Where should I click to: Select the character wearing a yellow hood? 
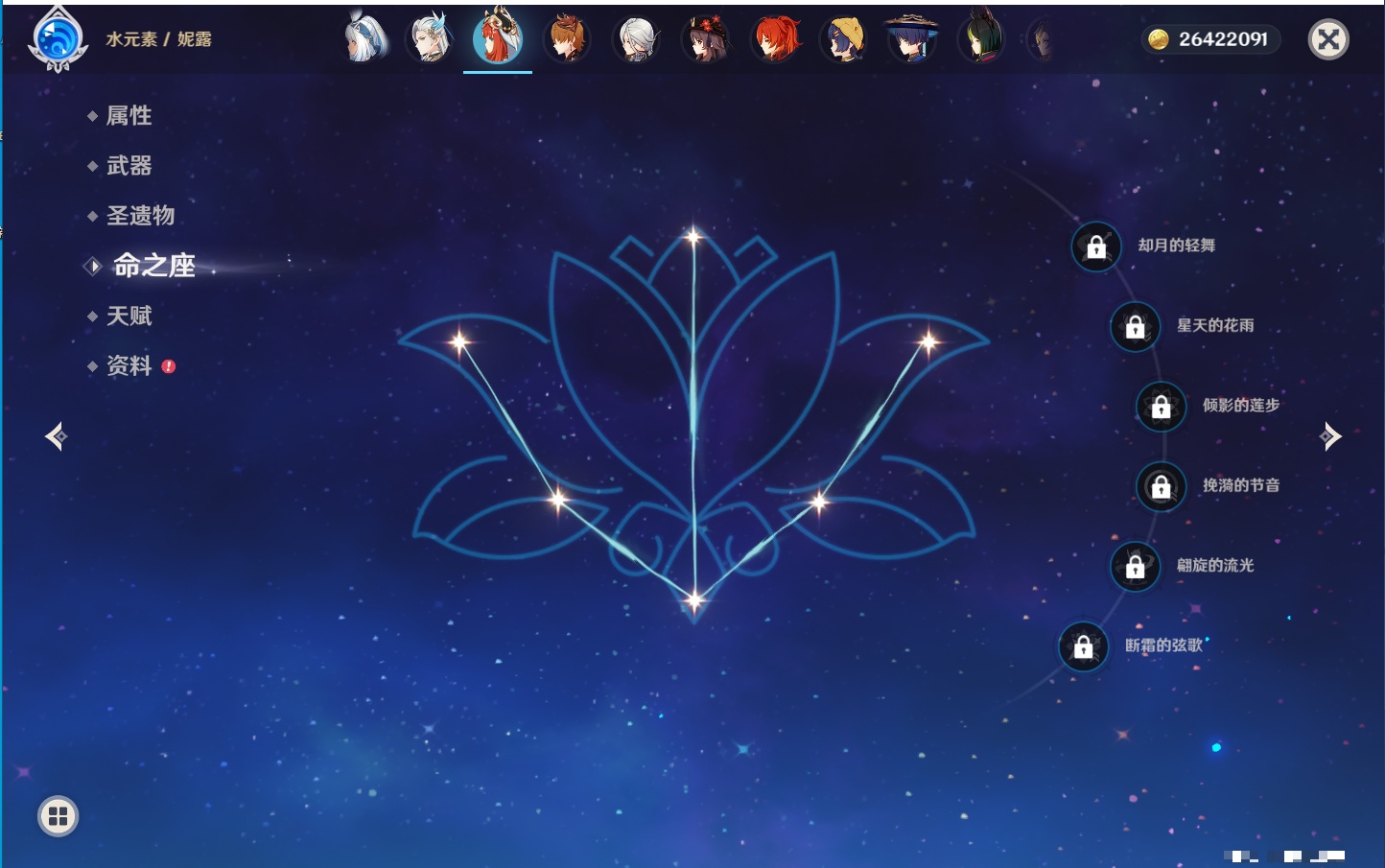(843, 39)
